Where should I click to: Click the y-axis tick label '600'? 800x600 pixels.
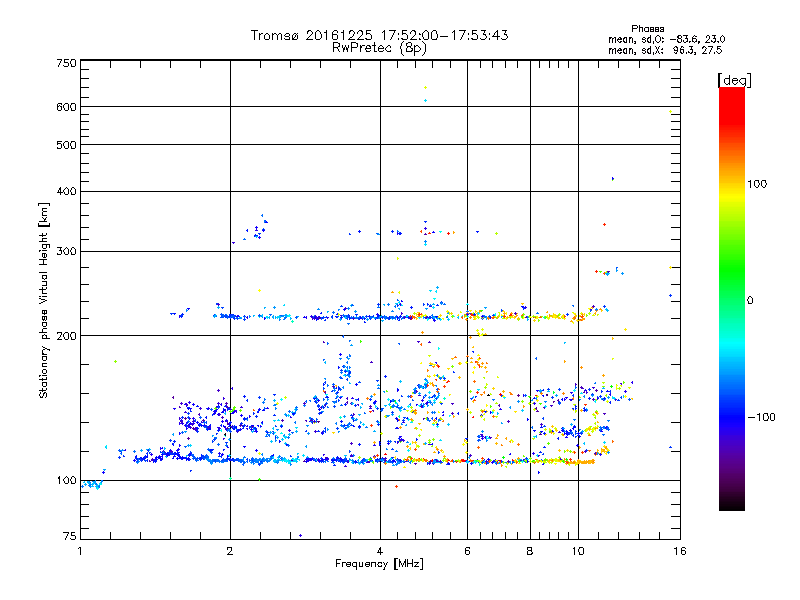pyautogui.click(x=66, y=107)
